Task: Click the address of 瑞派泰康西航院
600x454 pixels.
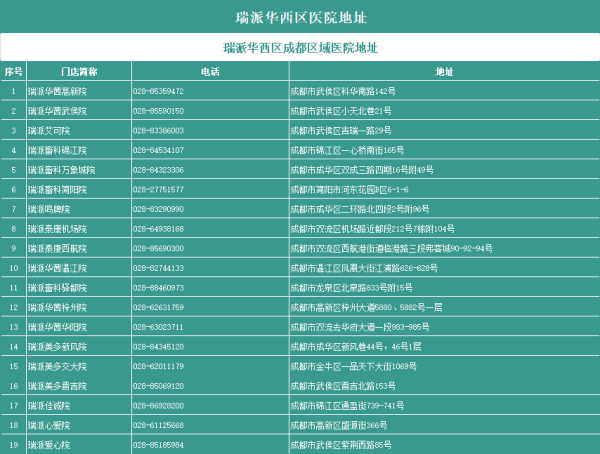Action: (391, 249)
